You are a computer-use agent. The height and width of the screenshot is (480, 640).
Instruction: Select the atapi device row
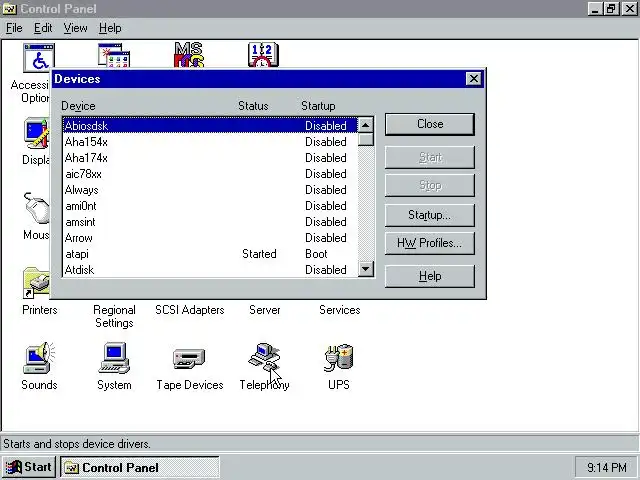click(210, 254)
